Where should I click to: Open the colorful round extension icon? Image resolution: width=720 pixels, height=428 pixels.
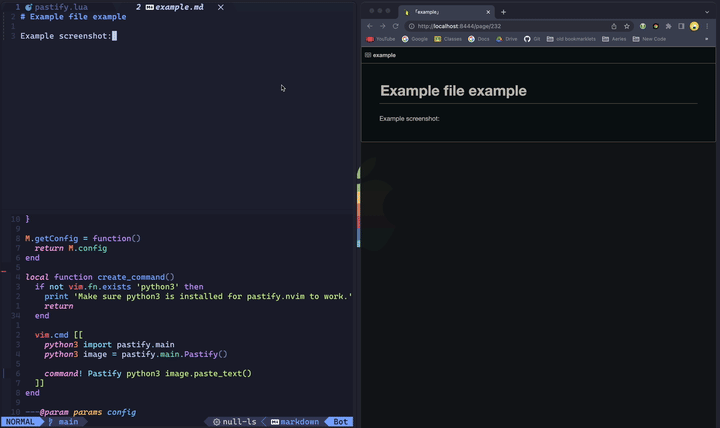pos(656,26)
